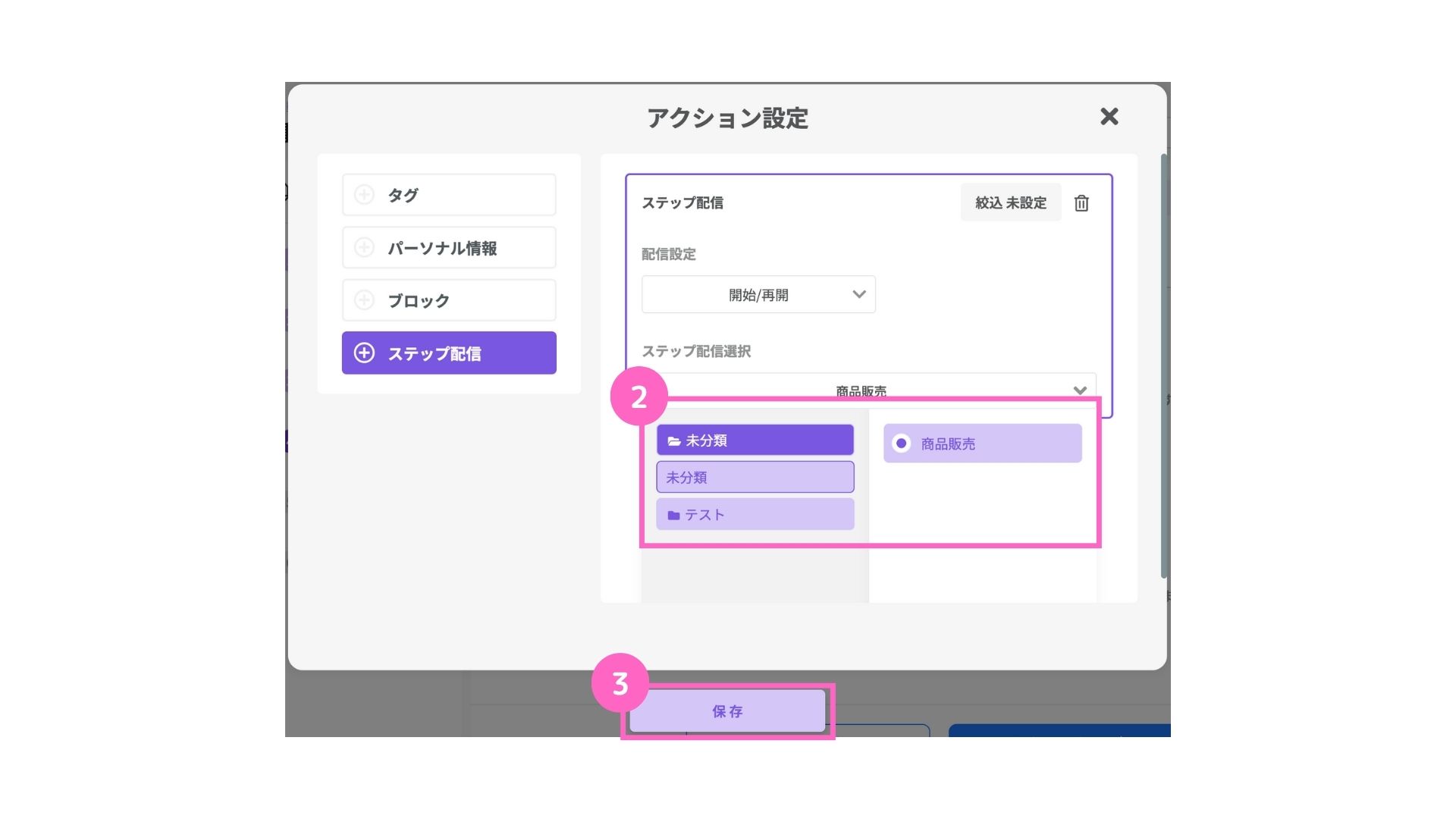Close the アクション設定 dialog with the X
The image size is (1456, 819).
point(1109,116)
